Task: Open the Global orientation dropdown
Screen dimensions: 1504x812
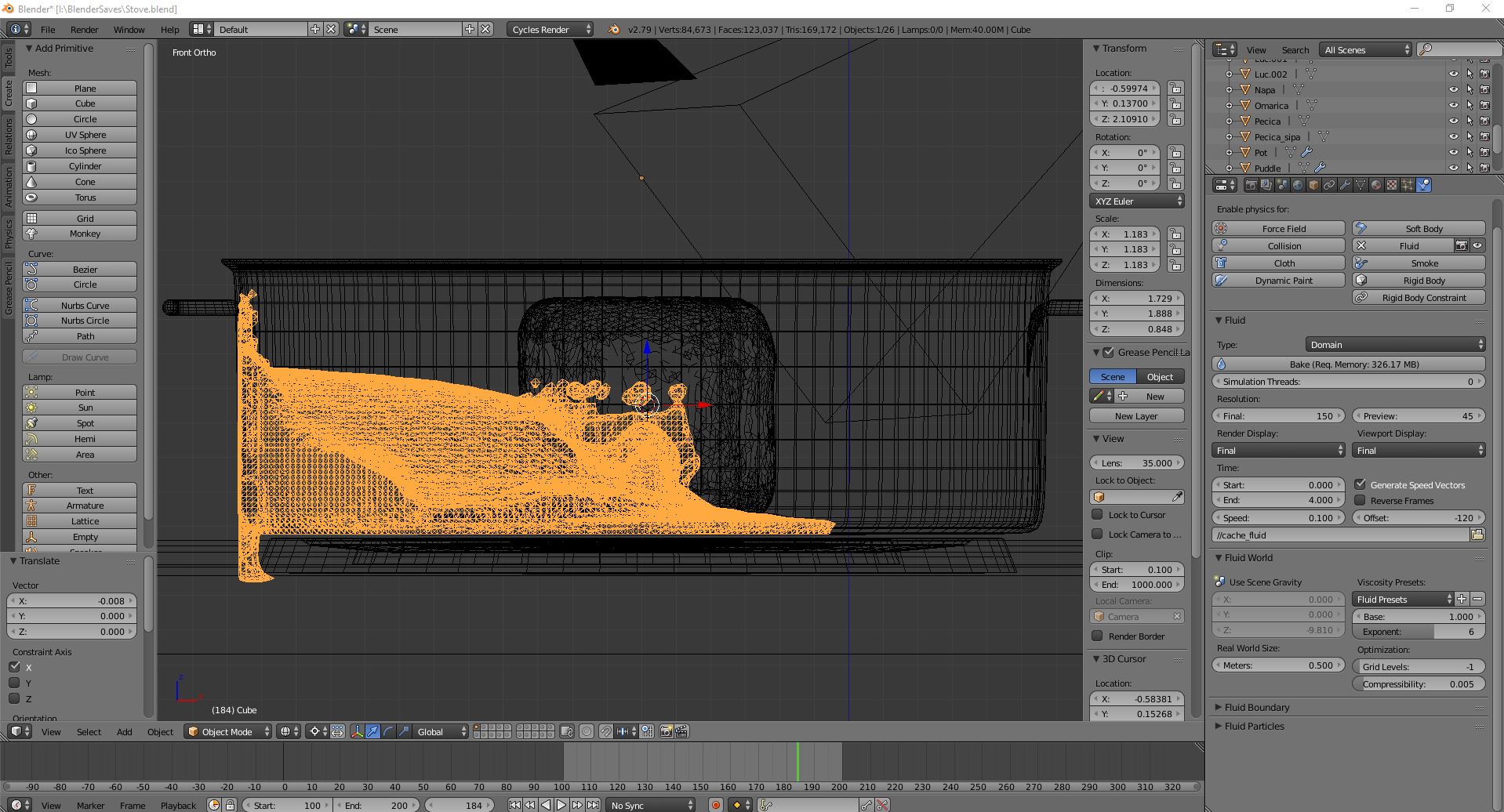Action: pyautogui.click(x=441, y=731)
